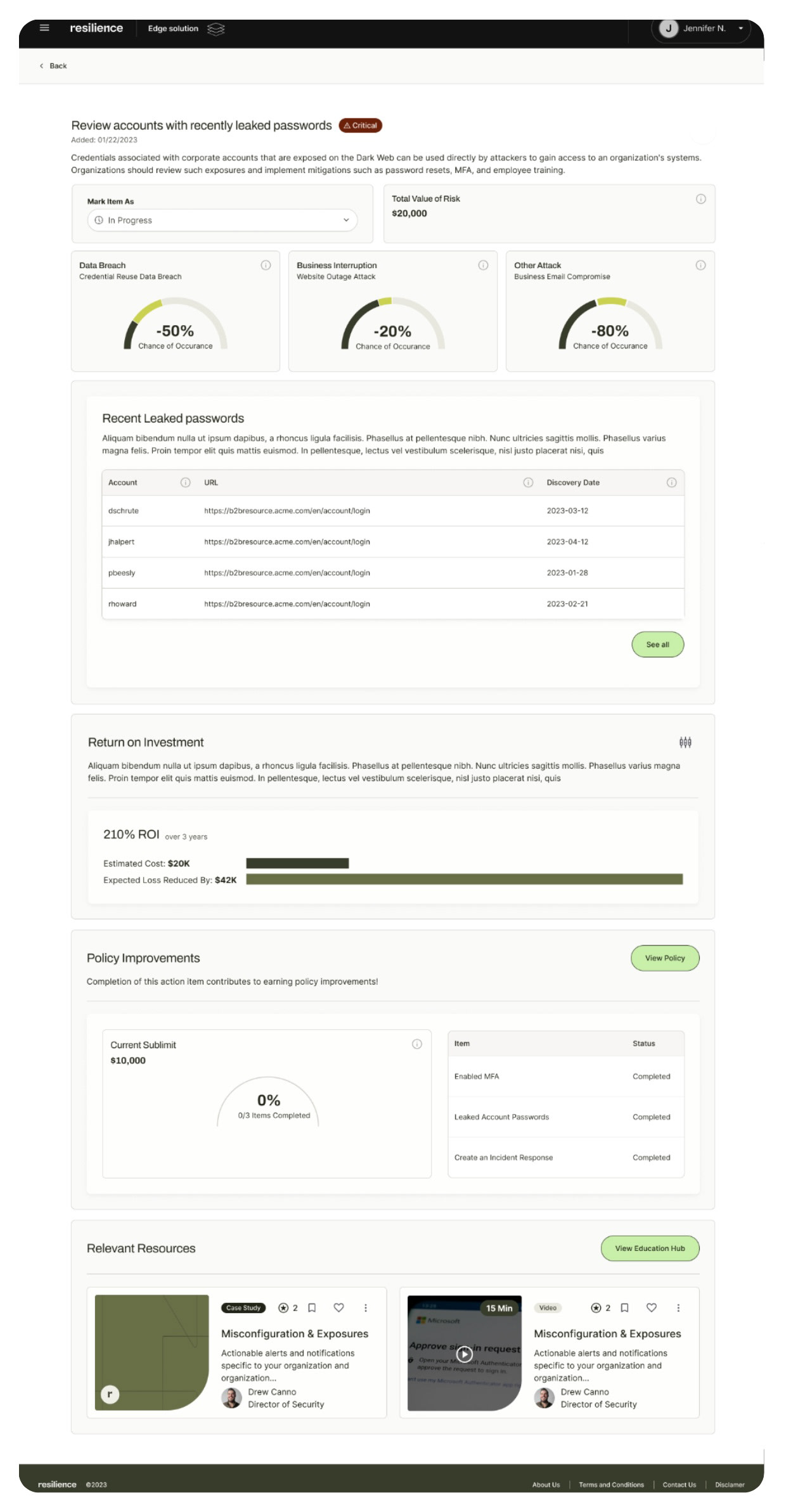Open the About Us footer link
Screen dimensions: 791x1512
tap(546, 1485)
